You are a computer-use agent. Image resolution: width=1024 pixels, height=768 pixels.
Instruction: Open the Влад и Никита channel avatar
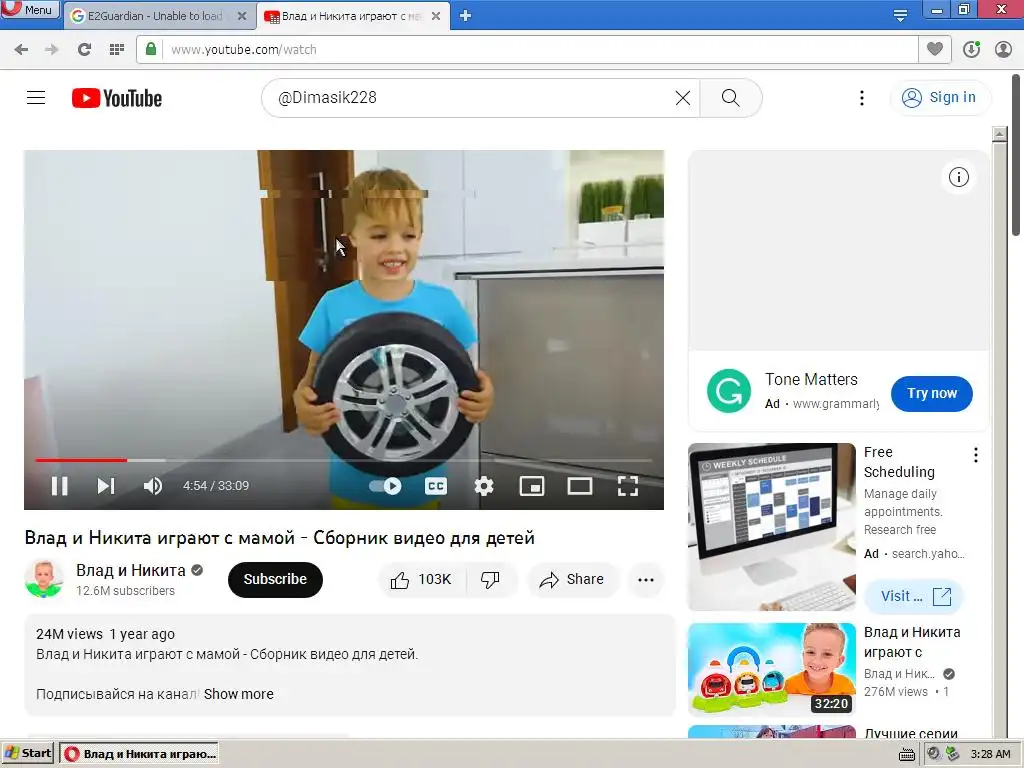pyautogui.click(x=44, y=579)
